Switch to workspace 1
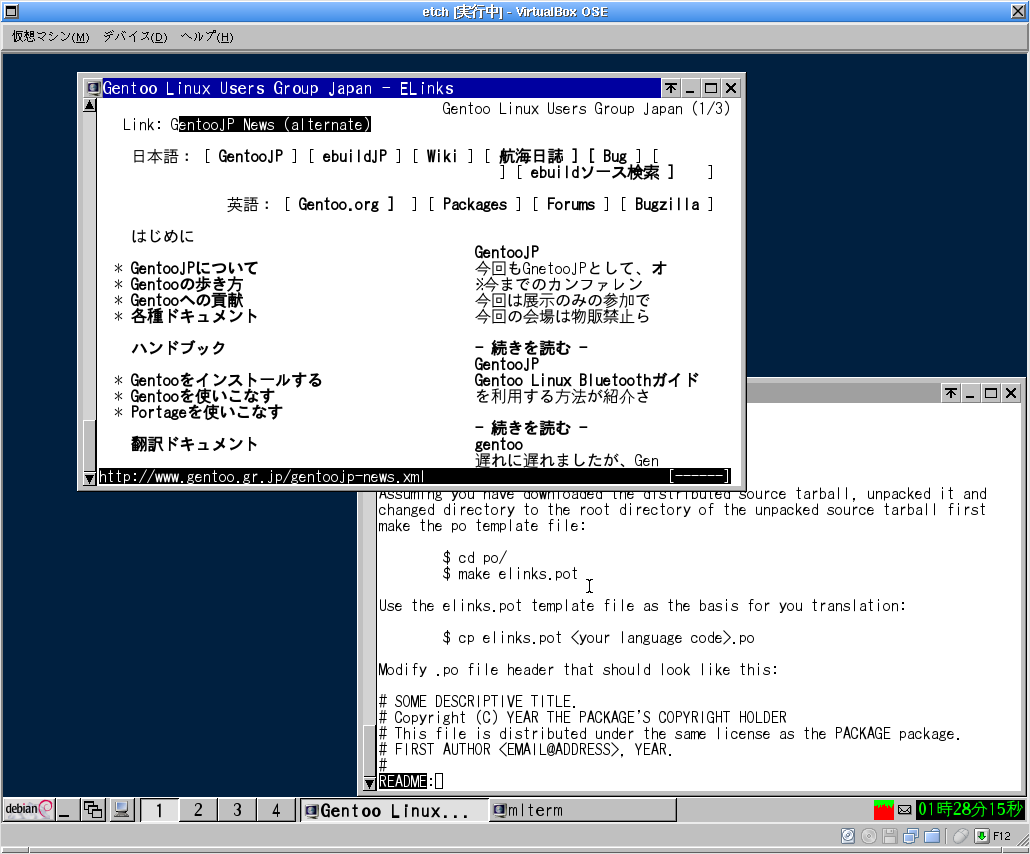Screen dimensions: 1030x854 159,810
